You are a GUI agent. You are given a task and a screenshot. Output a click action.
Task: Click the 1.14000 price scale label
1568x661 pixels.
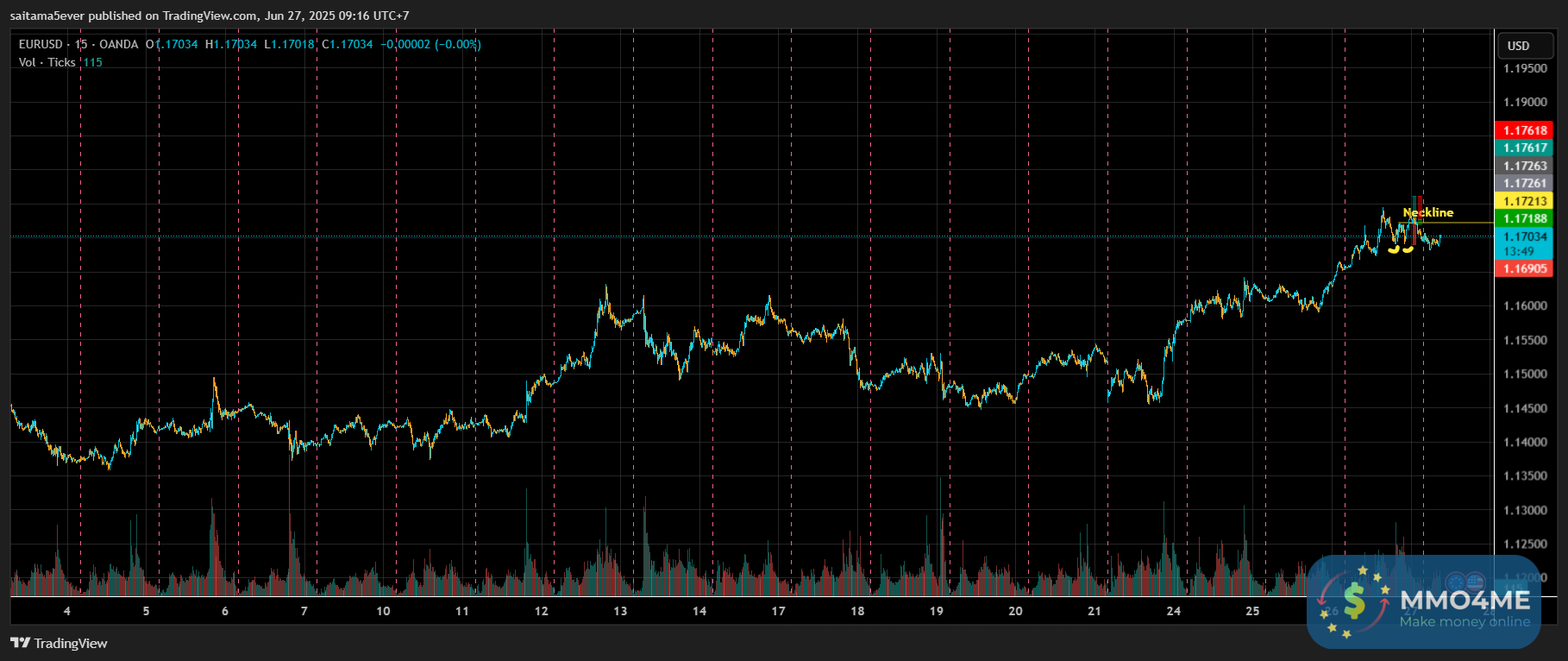pos(1525,442)
